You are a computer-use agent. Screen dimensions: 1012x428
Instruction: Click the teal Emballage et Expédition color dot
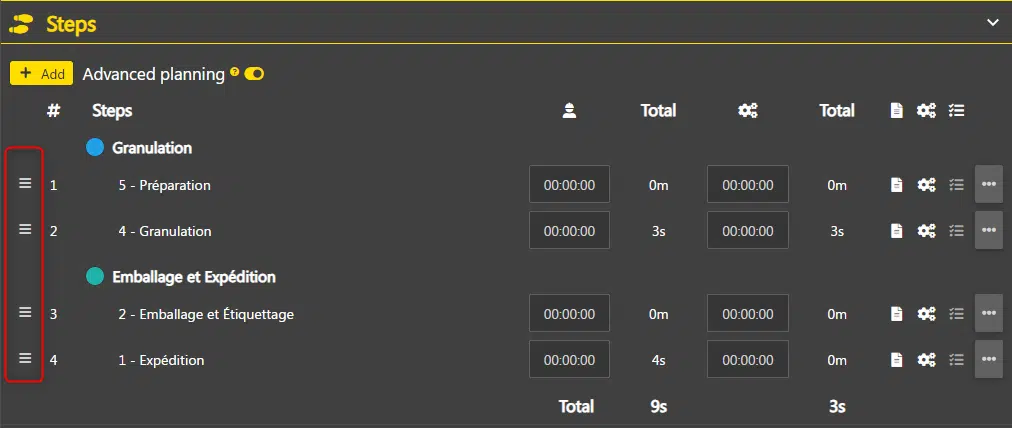95,277
